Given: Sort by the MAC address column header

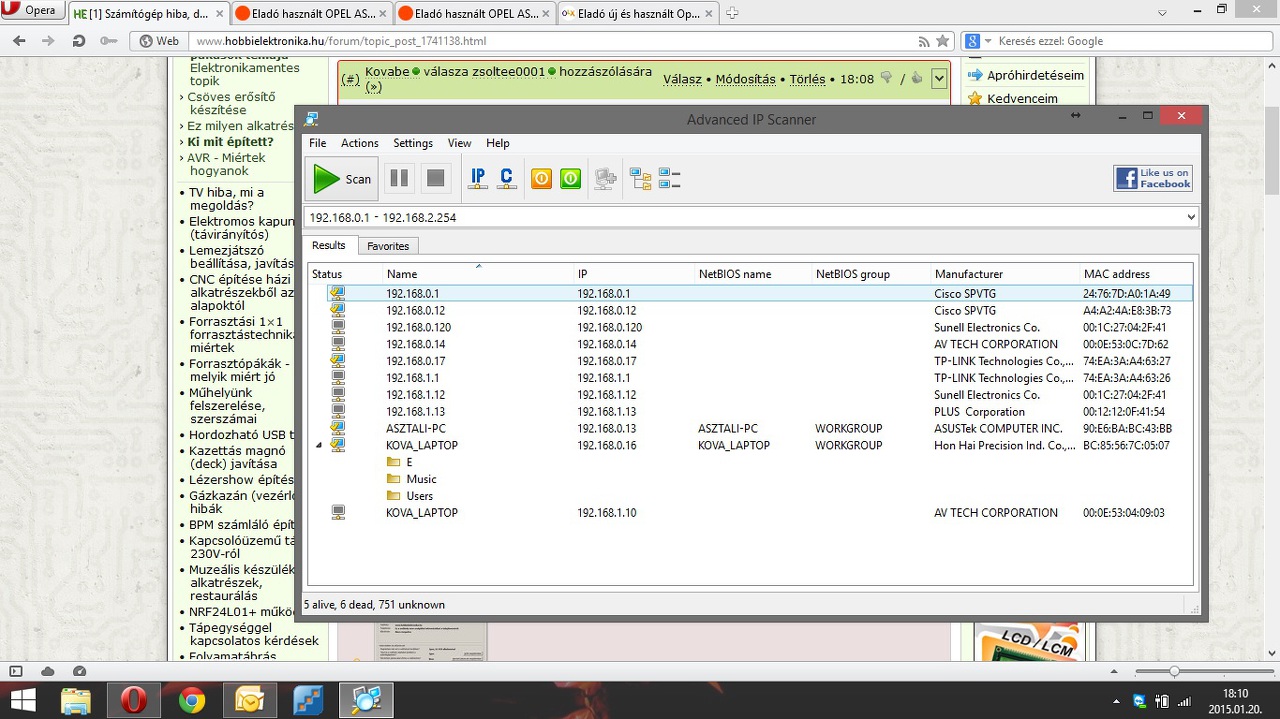Looking at the screenshot, I should (x=1136, y=274).
